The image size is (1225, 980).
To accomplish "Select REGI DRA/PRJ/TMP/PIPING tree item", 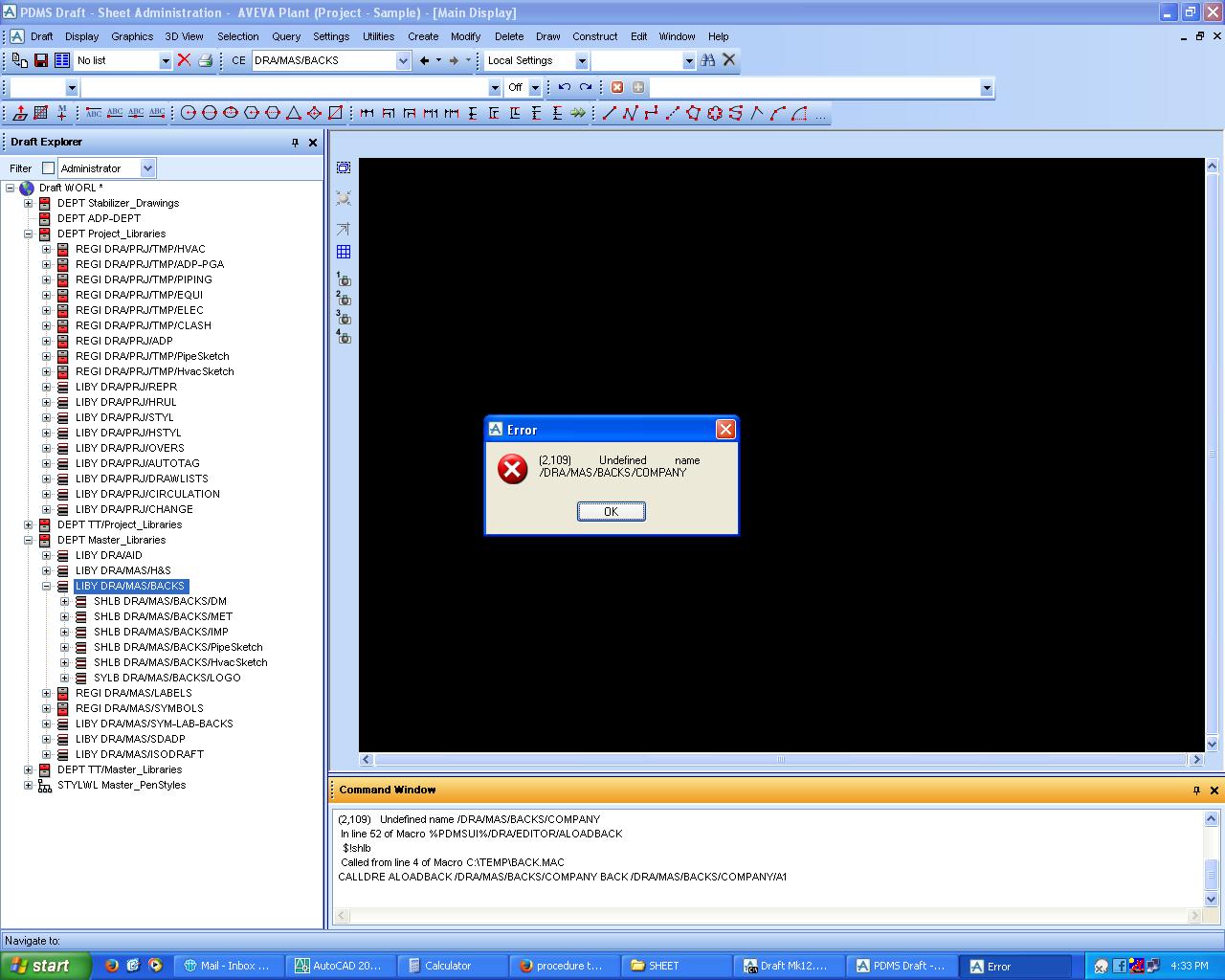I will pyautogui.click(x=144, y=279).
